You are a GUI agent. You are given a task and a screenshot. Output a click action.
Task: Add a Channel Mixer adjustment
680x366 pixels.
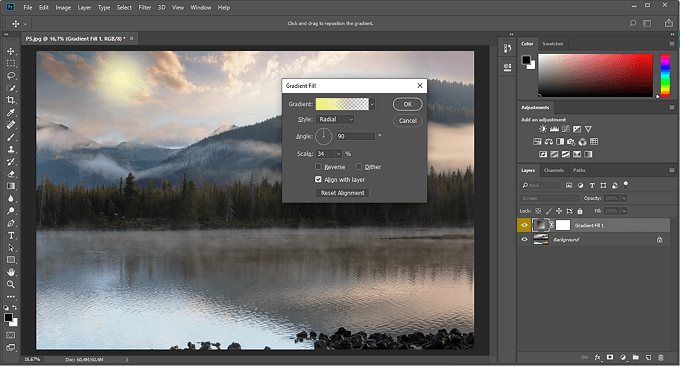pos(582,141)
